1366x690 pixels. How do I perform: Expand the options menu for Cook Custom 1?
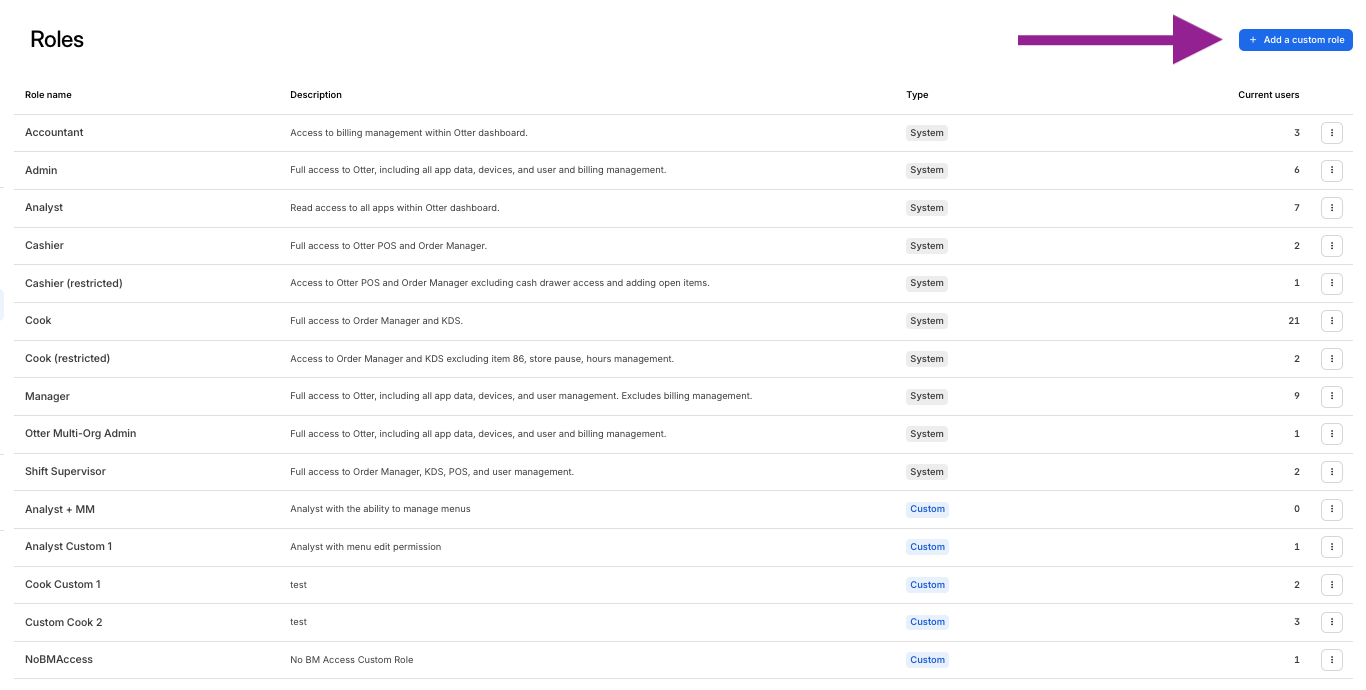(1331, 585)
